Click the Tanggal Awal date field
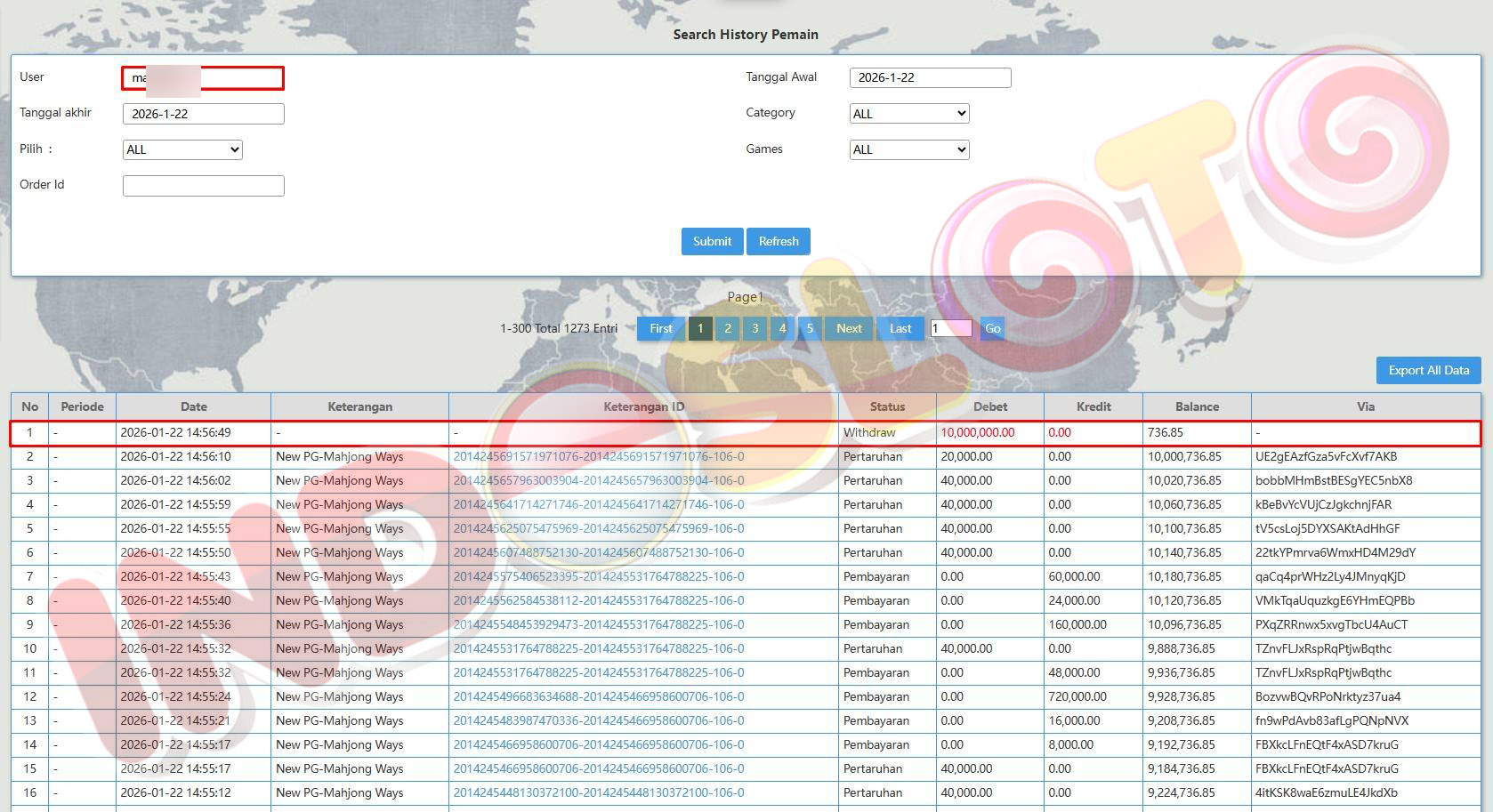 point(930,77)
